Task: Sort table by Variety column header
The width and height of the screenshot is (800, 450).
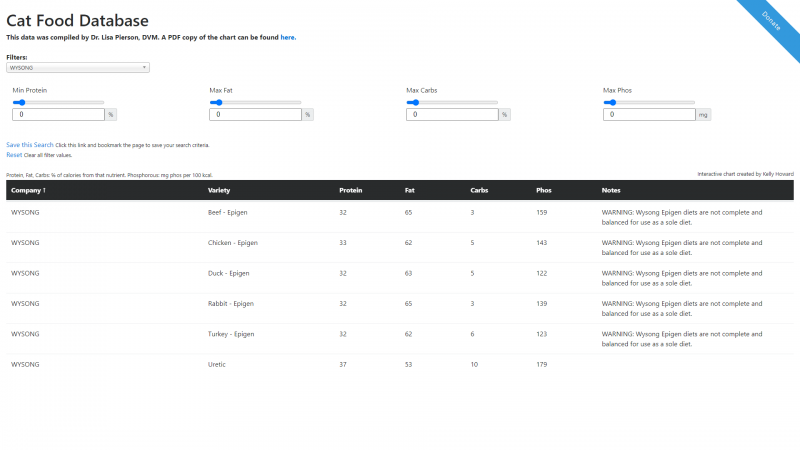Action: pyautogui.click(x=219, y=190)
